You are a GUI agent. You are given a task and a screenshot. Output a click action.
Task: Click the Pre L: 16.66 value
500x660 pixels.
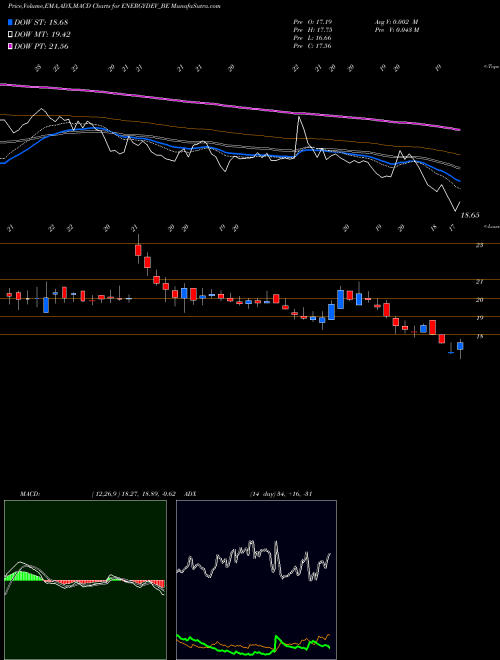[x=313, y=38]
